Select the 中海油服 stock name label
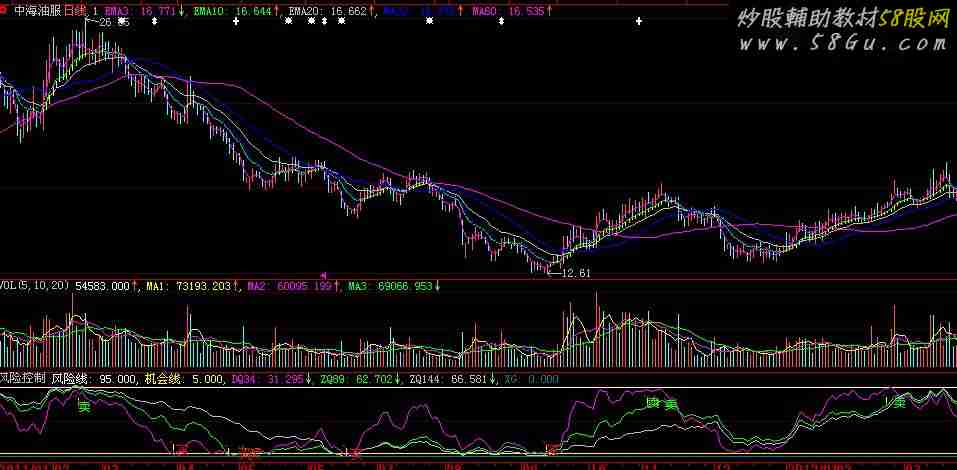Image resolution: width=957 pixels, height=470 pixels. pos(38,10)
